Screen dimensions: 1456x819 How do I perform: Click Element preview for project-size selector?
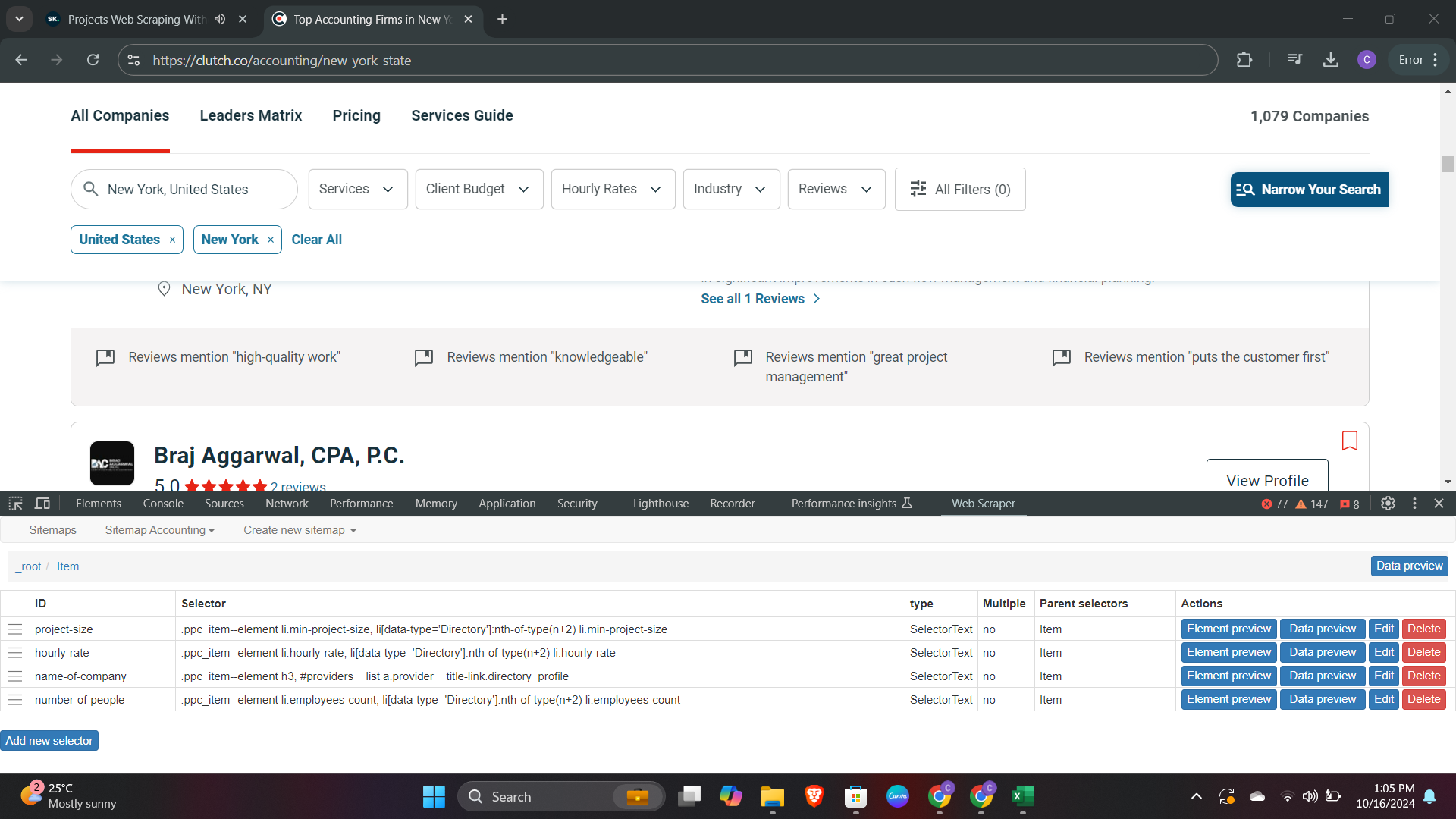[x=1228, y=629]
